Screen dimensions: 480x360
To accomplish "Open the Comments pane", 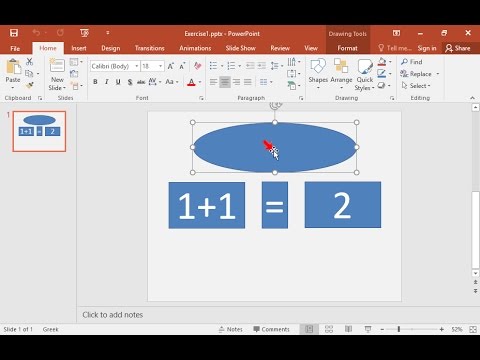I will pos(271,329).
